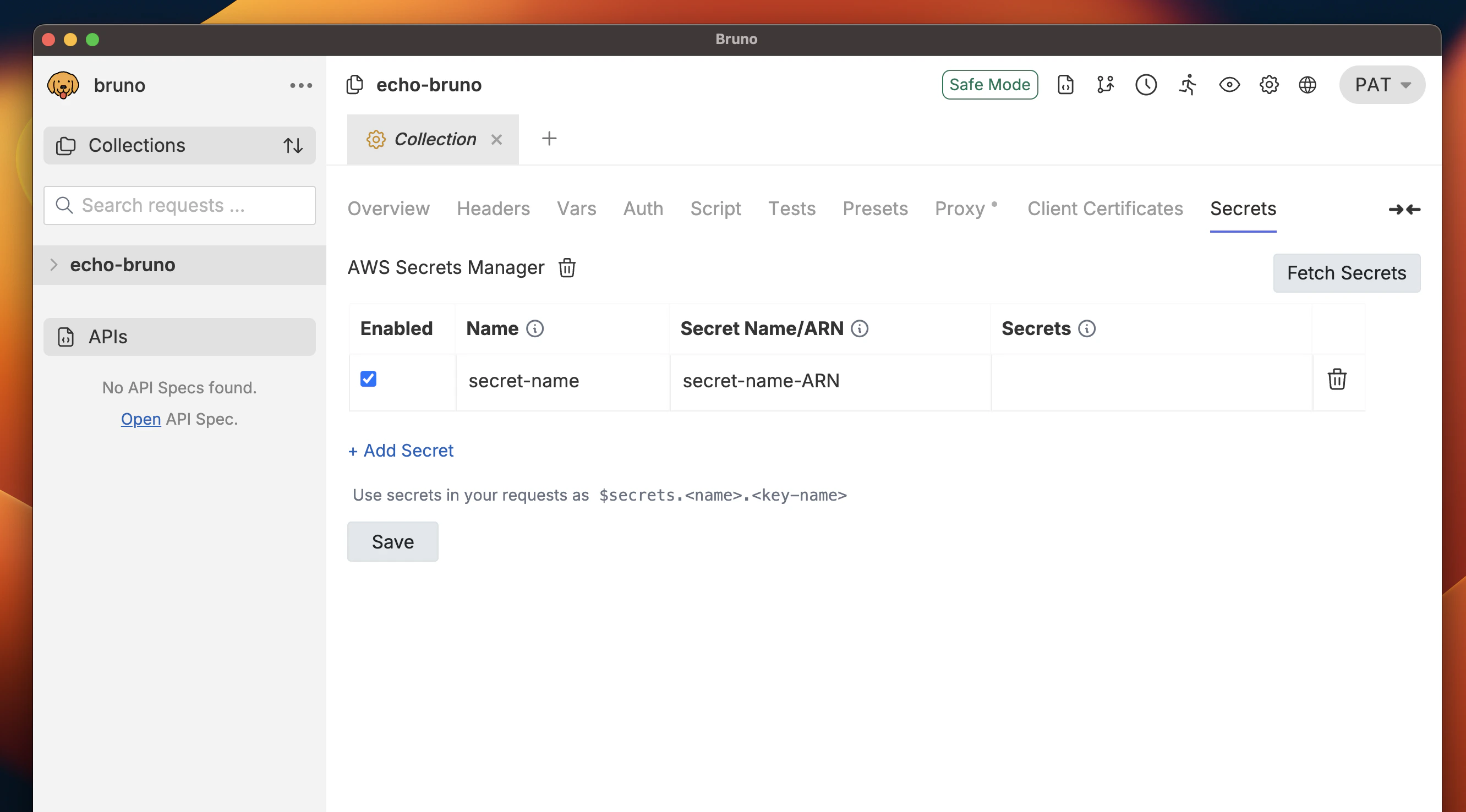Disable the secret-name entry checkbox
Image resolution: width=1466 pixels, height=812 pixels.
[x=368, y=378]
